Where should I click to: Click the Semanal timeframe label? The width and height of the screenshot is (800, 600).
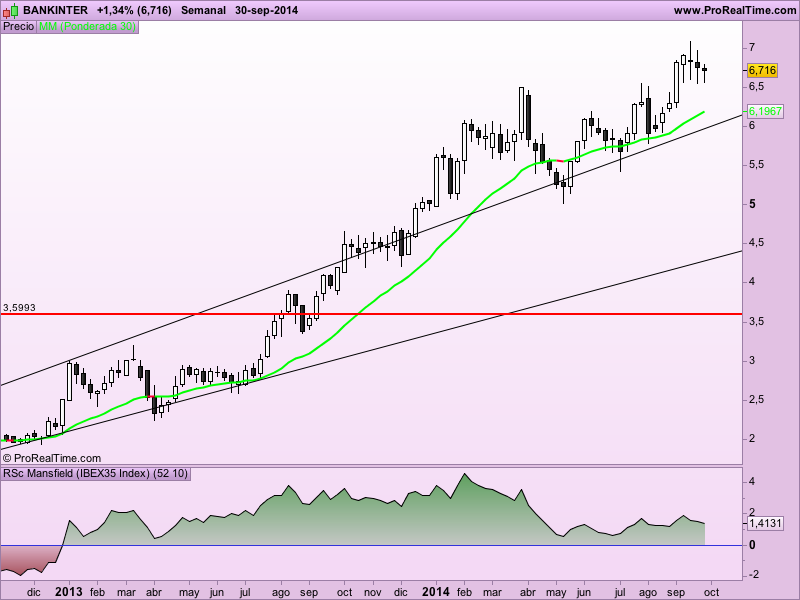204,10
